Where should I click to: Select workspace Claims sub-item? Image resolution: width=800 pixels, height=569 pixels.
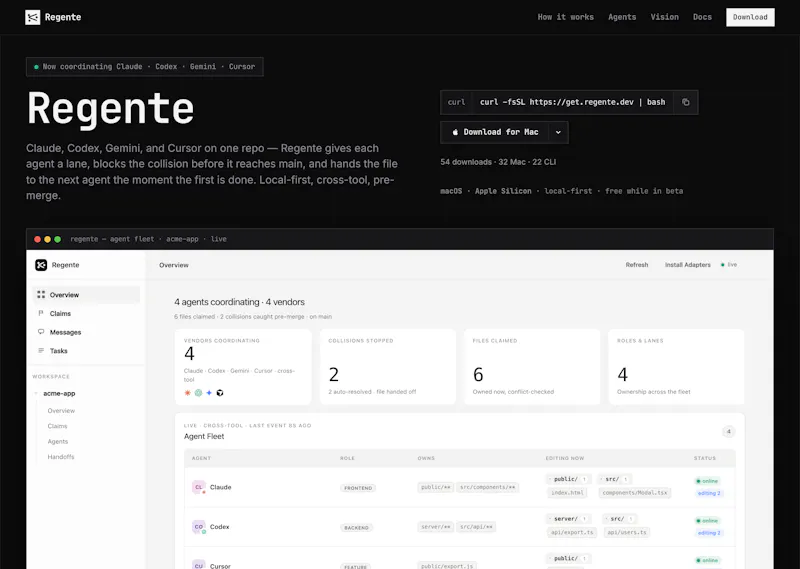coord(57,426)
